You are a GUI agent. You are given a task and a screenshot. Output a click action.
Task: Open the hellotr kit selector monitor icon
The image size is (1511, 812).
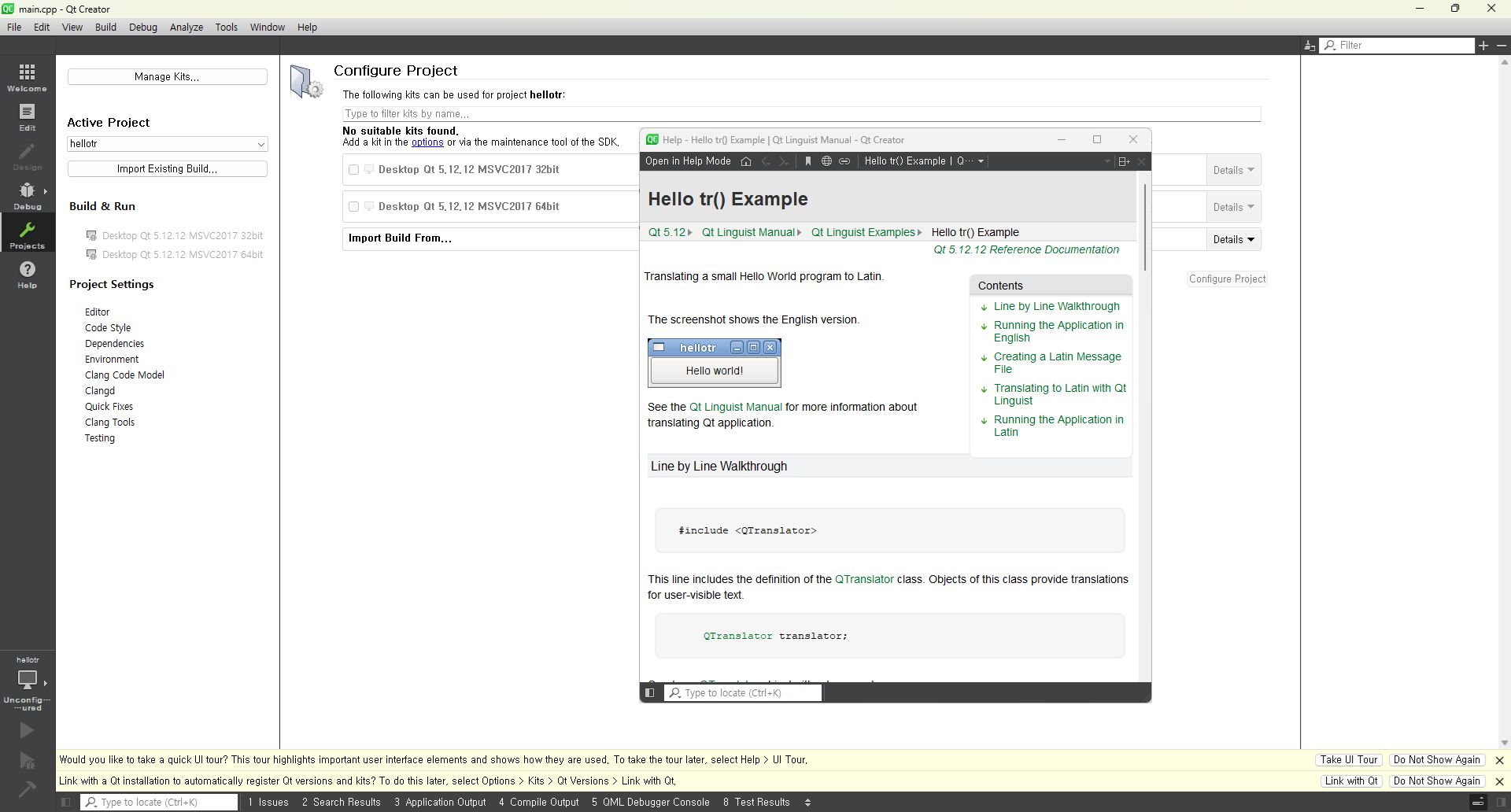click(28, 679)
